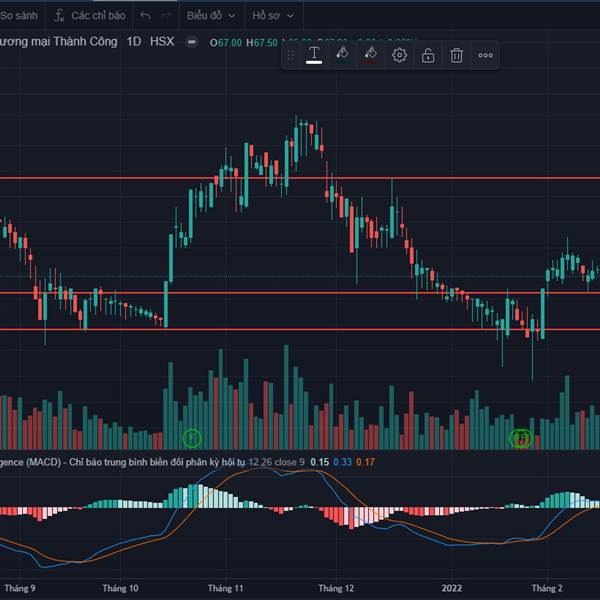This screenshot has height=600, width=600.
Task: Redo the last chart action
Action: pos(166,16)
